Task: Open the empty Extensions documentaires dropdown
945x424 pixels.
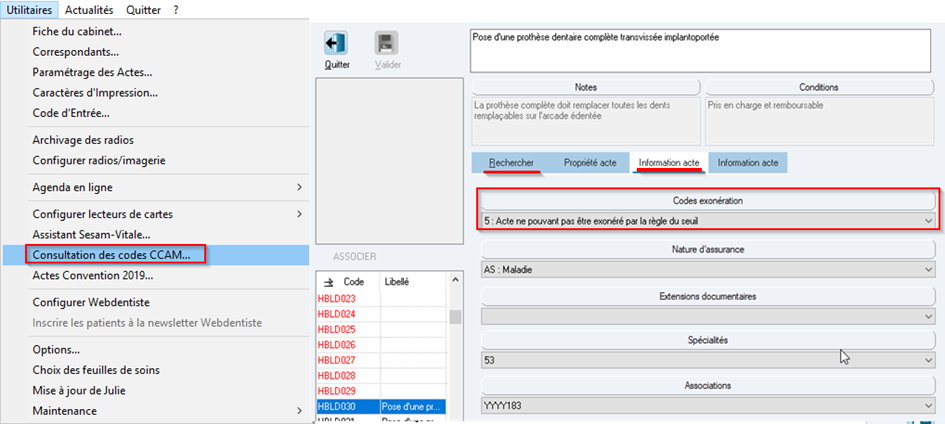Action: [708, 315]
